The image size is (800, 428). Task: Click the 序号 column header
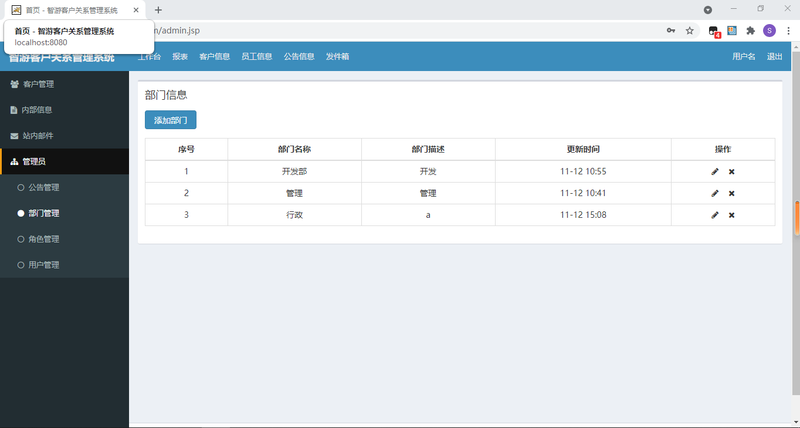[x=186, y=149]
